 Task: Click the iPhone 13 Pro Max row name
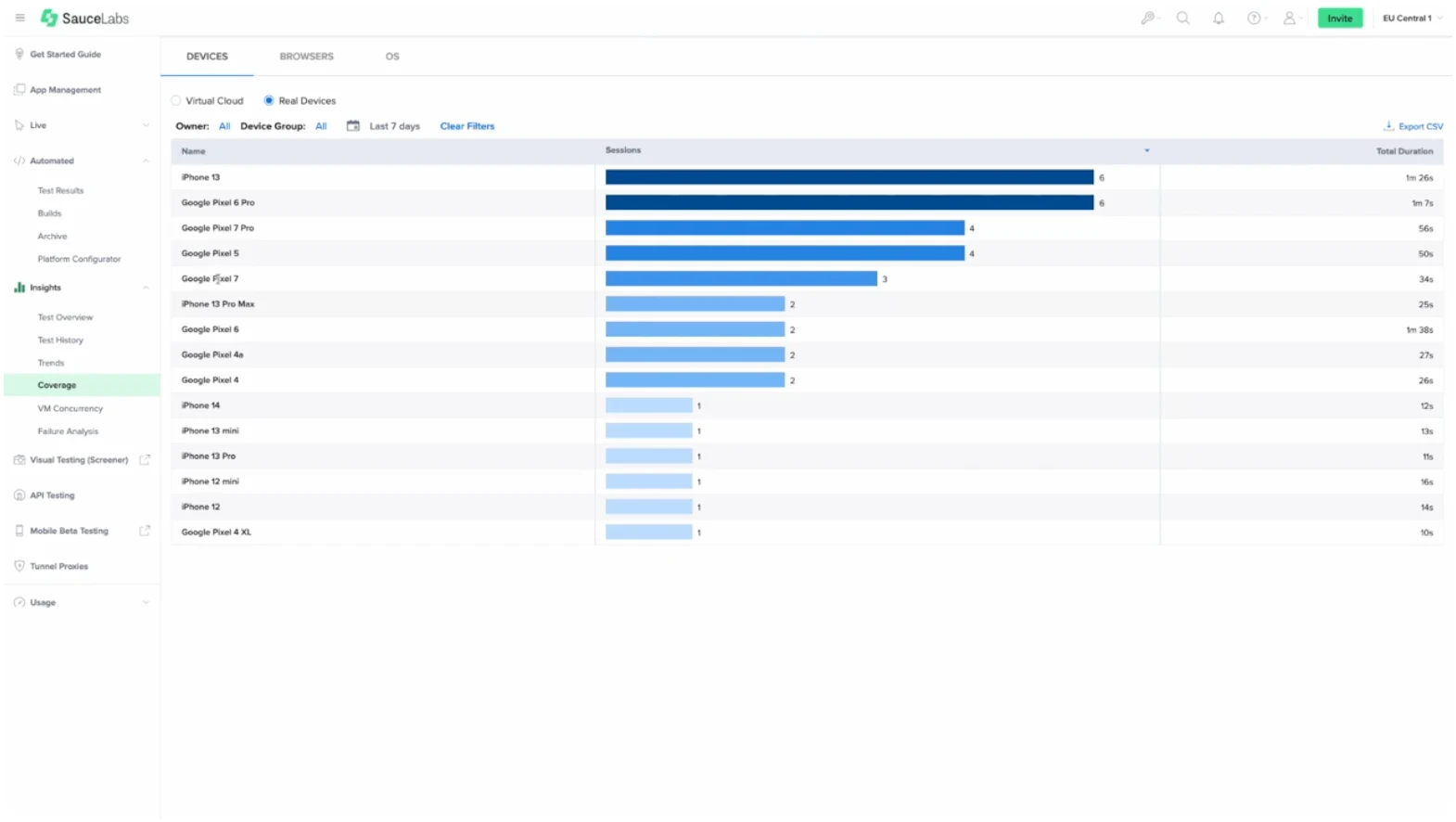tap(218, 304)
